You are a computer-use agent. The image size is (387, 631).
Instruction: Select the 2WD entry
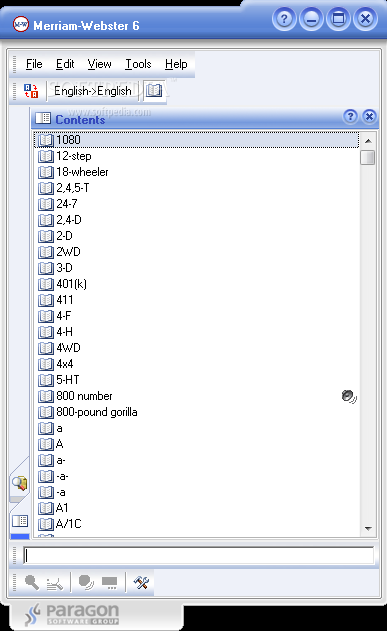197,252
